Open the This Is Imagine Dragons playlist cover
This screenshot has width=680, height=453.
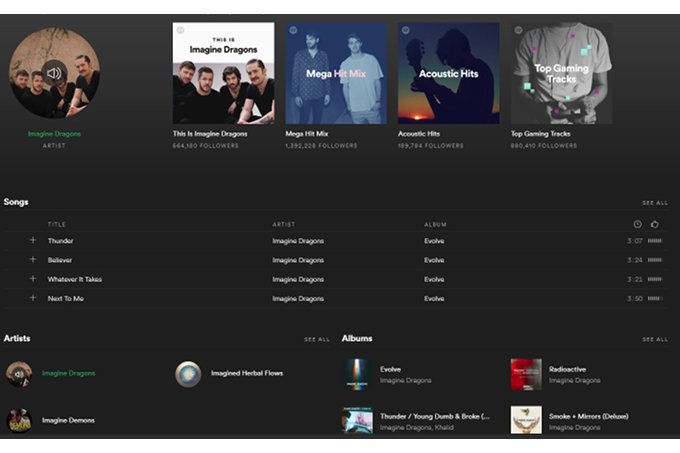tap(223, 73)
